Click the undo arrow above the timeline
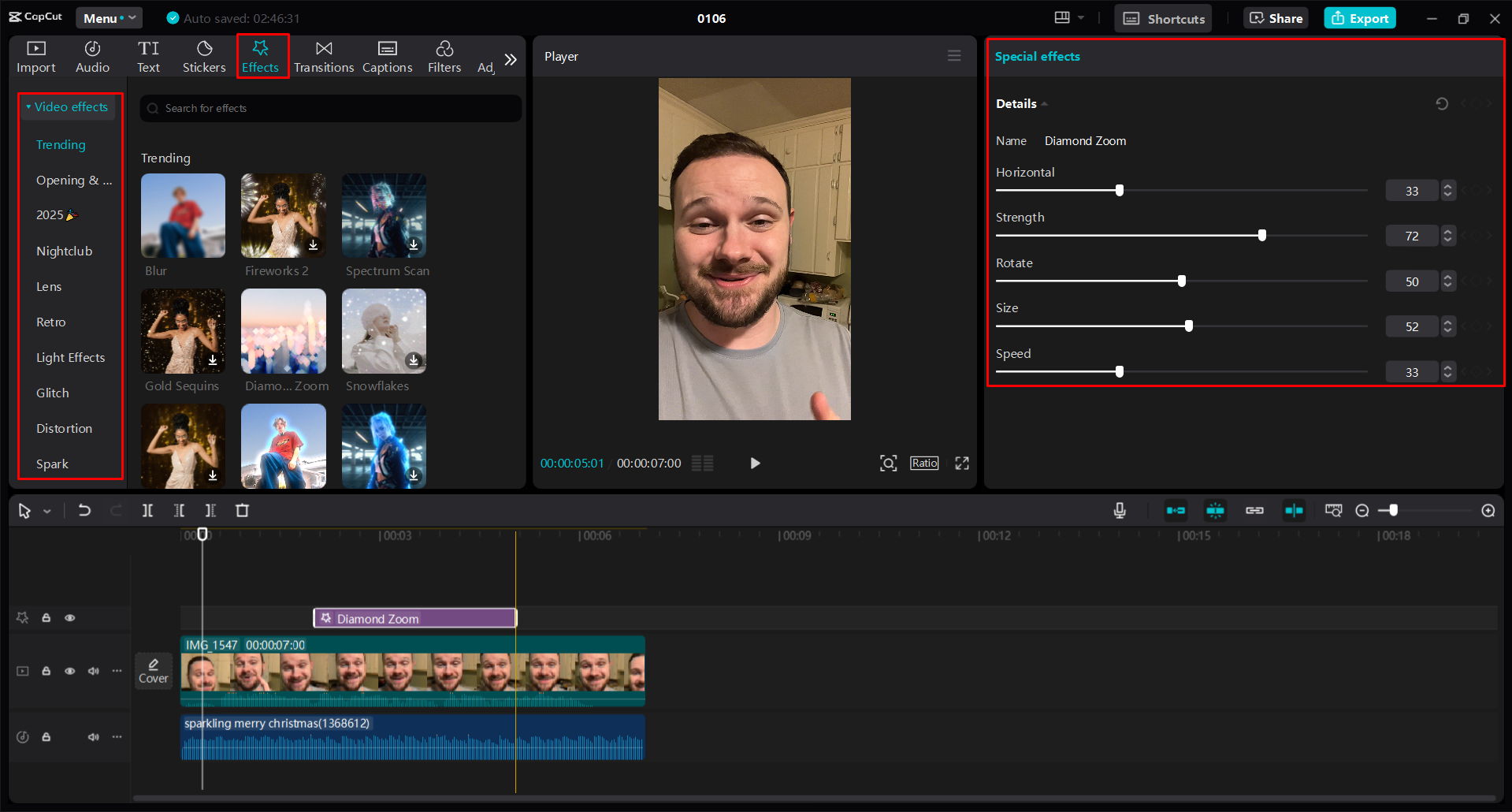The height and width of the screenshot is (812, 1512). tap(84, 510)
